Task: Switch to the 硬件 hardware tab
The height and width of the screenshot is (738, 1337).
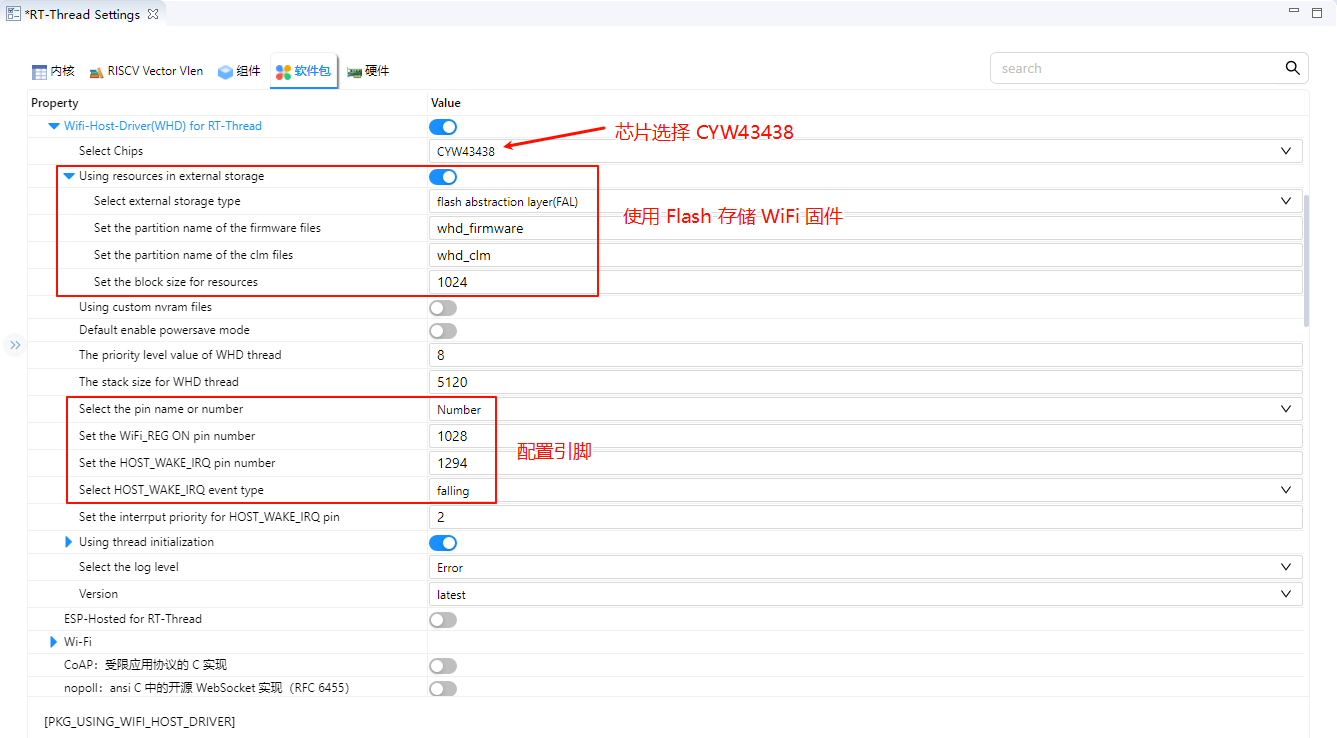Action: [x=368, y=71]
